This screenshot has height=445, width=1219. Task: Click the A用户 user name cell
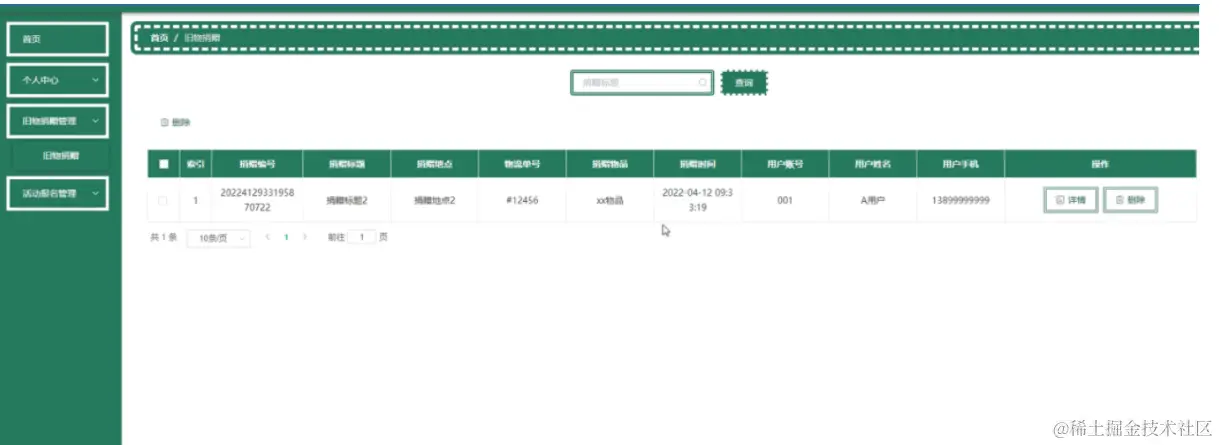[x=873, y=201]
